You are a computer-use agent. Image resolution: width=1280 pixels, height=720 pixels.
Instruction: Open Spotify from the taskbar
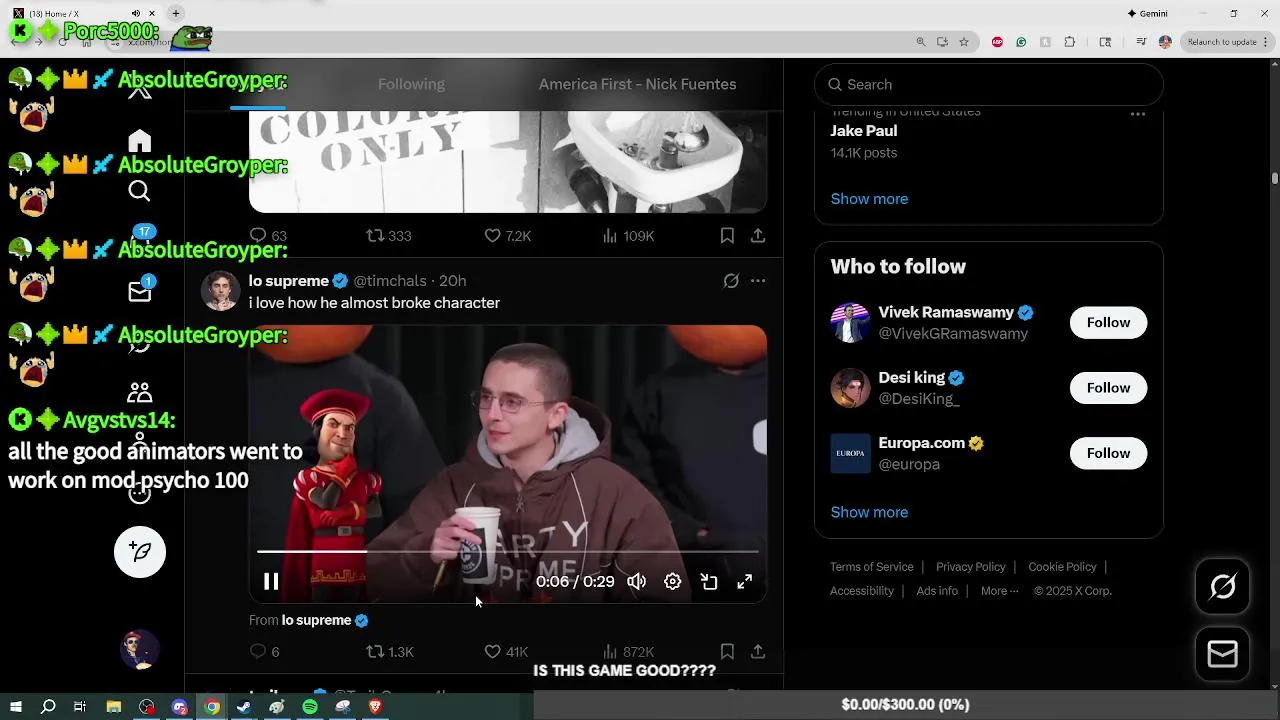[x=310, y=707]
